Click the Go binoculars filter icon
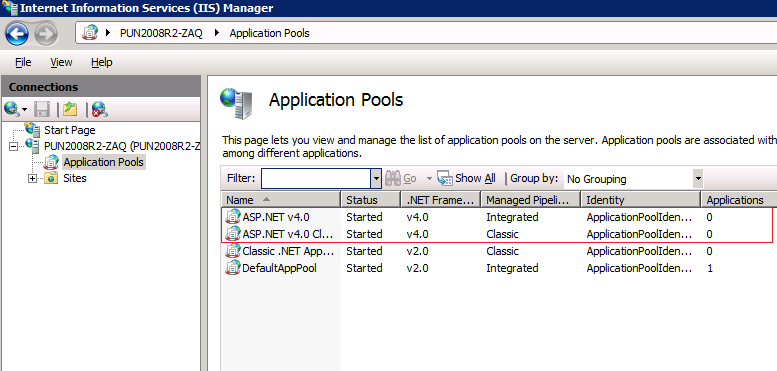777x371 pixels. pos(393,178)
